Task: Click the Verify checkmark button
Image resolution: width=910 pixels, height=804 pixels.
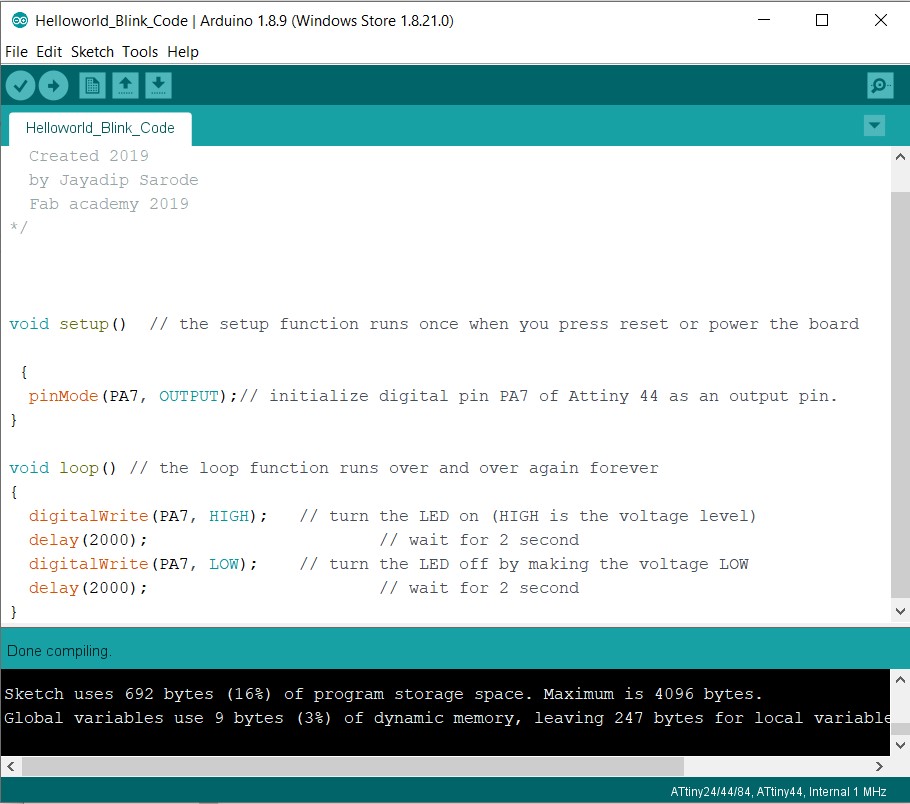Action: pyautogui.click(x=20, y=86)
